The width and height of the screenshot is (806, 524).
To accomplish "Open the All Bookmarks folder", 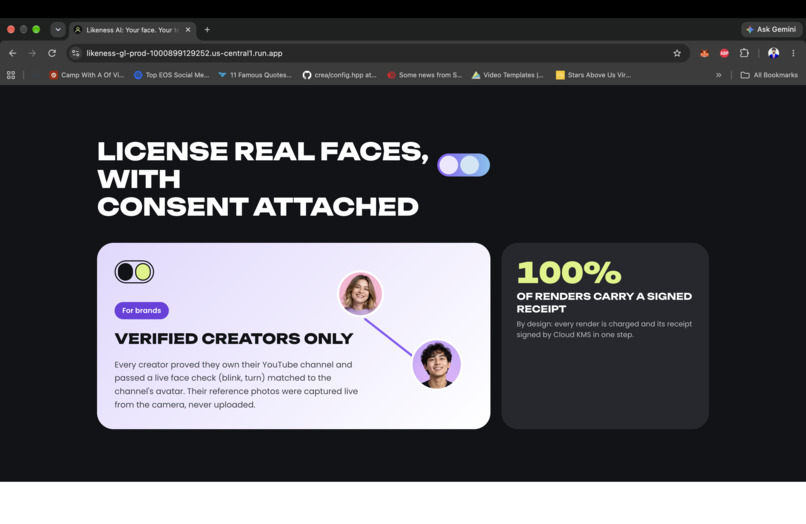I will tap(769, 75).
